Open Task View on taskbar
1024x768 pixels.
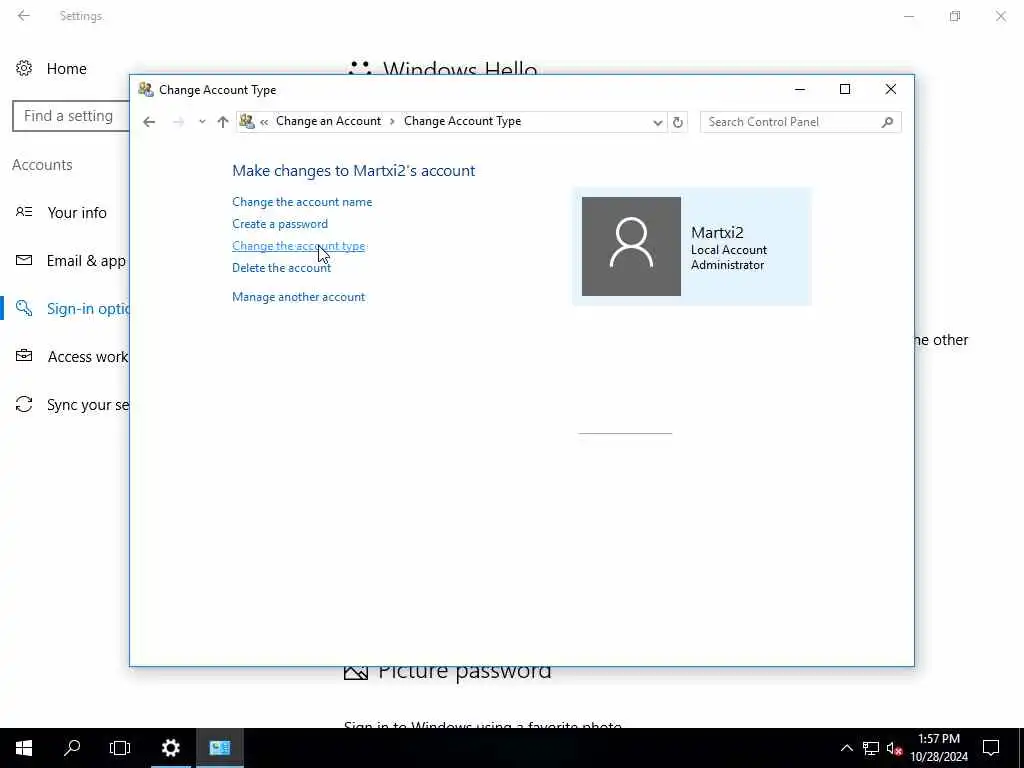[120, 748]
